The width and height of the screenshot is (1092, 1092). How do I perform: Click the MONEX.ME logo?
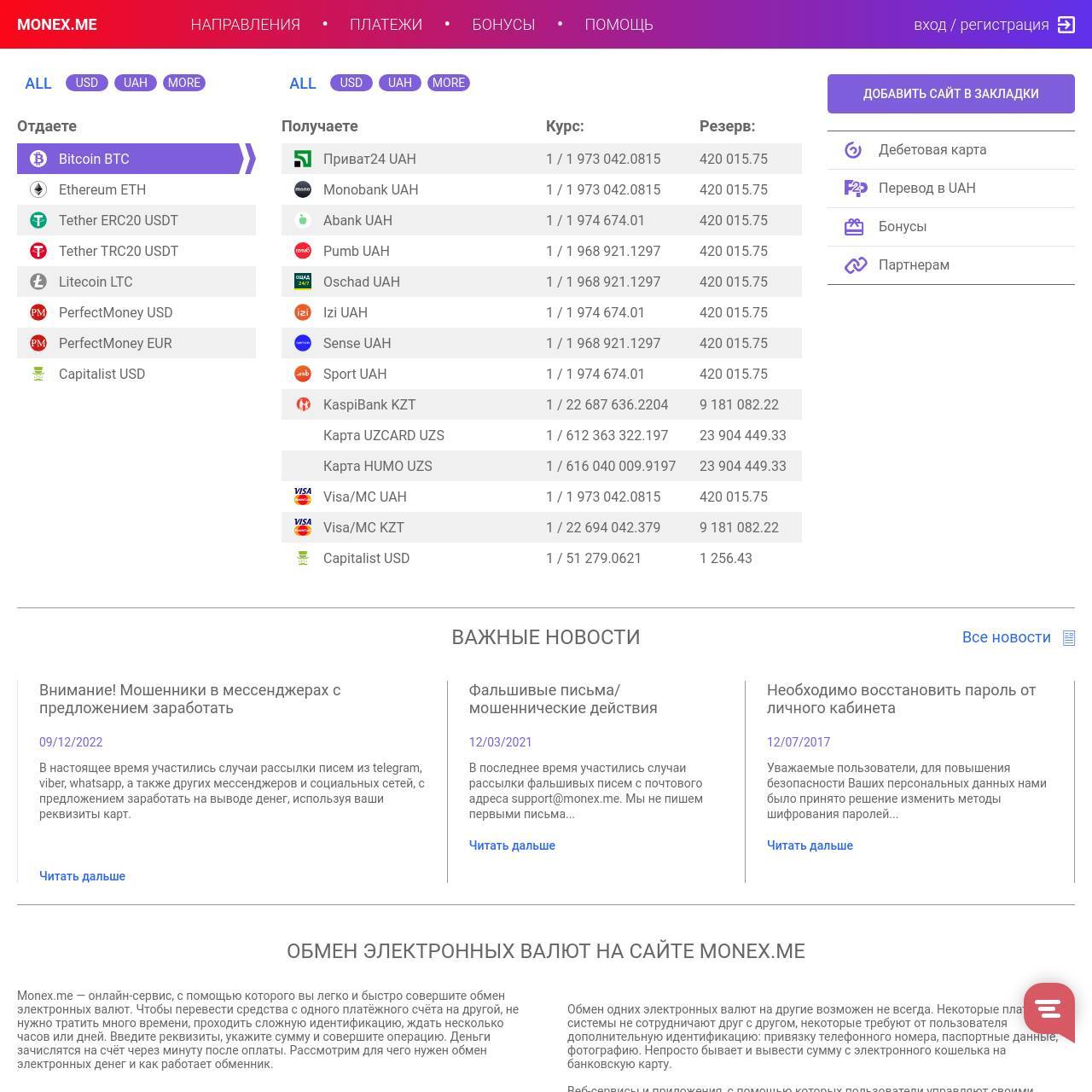[x=57, y=25]
